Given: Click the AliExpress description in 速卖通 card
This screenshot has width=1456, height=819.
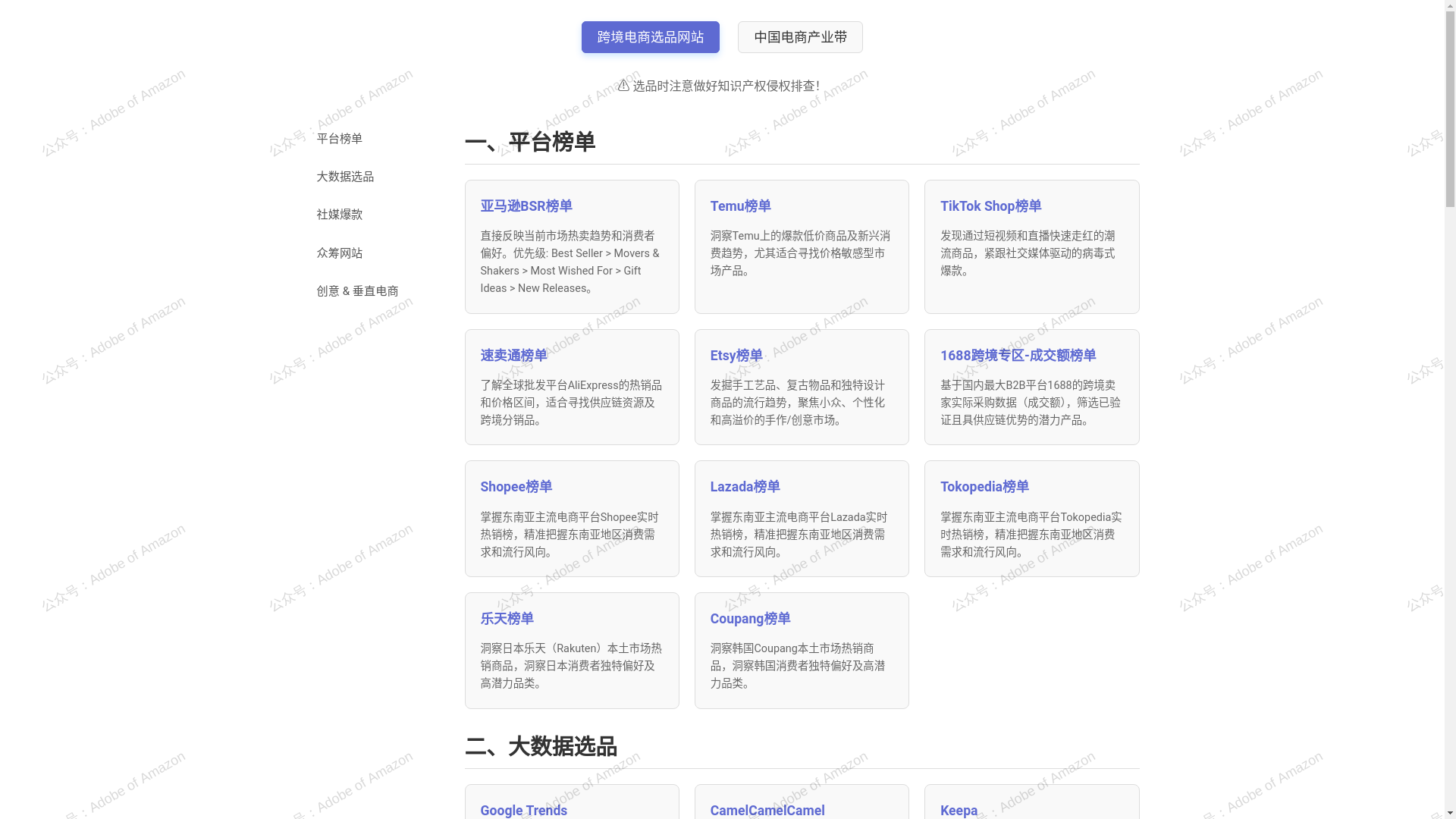Looking at the screenshot, I should 571,403.
